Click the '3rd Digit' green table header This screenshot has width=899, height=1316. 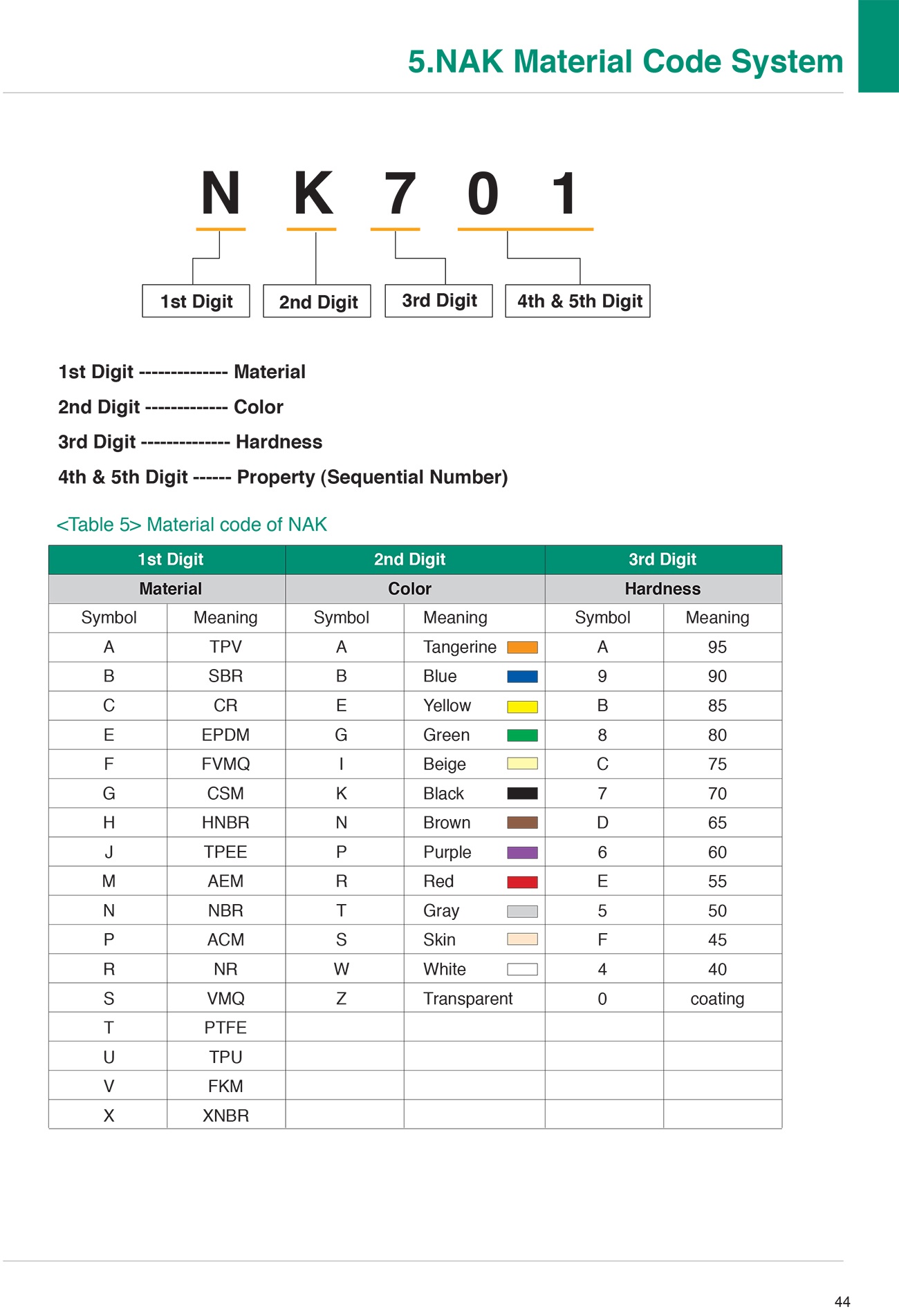pyautogui.click(x=663, y=560)
